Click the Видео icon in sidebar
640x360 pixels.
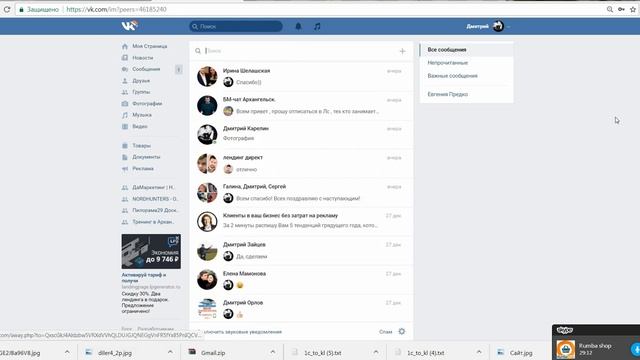click(125, 127)
